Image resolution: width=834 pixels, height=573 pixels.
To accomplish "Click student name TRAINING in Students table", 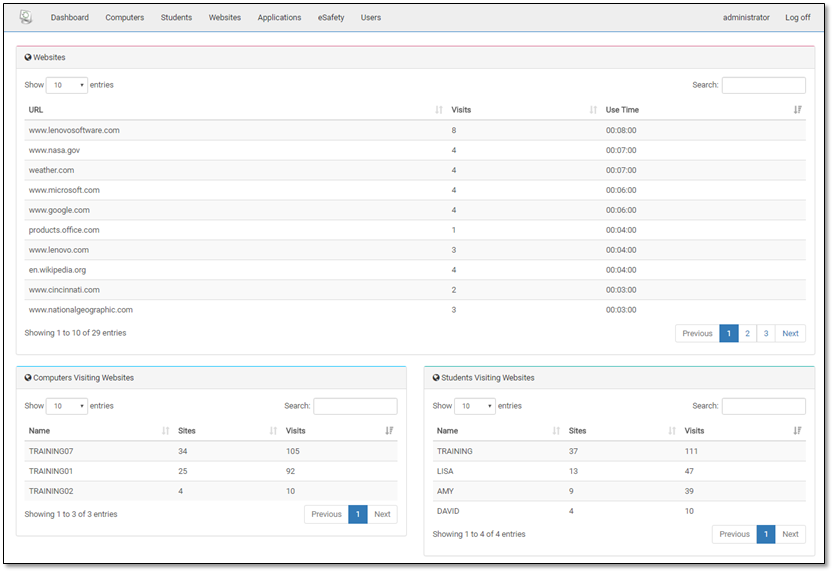I will [455, 451].
